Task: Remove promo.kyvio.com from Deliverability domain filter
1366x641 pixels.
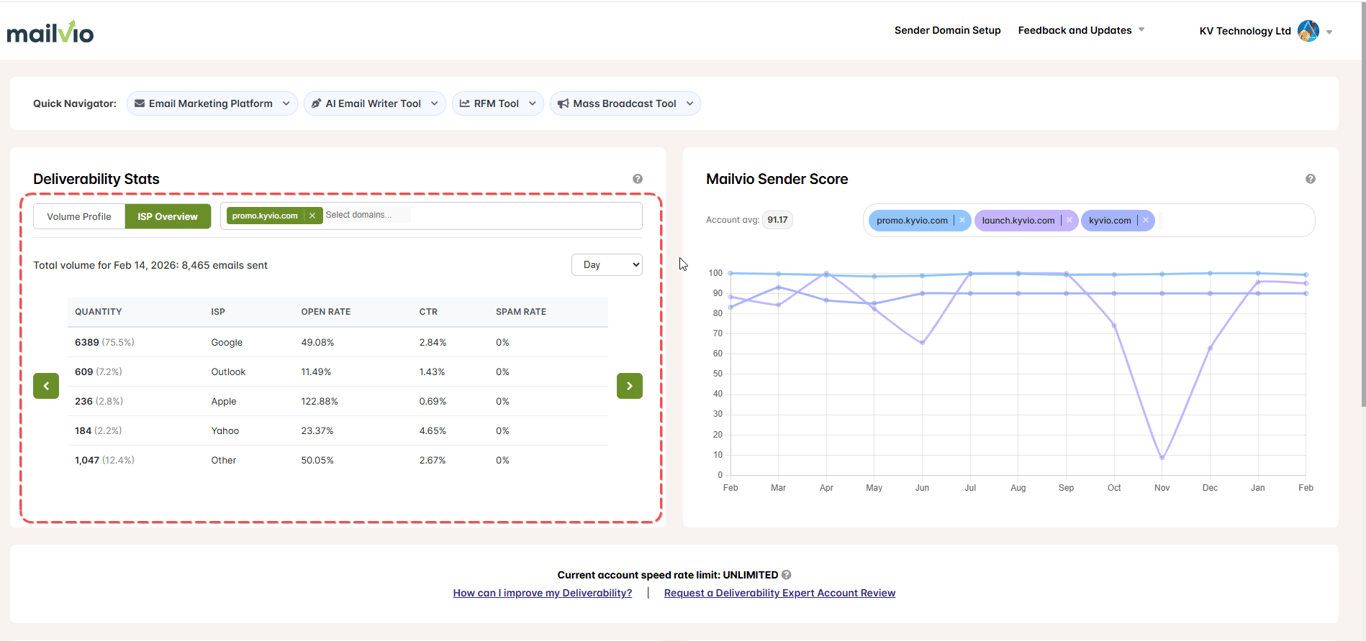Action: 312,216
